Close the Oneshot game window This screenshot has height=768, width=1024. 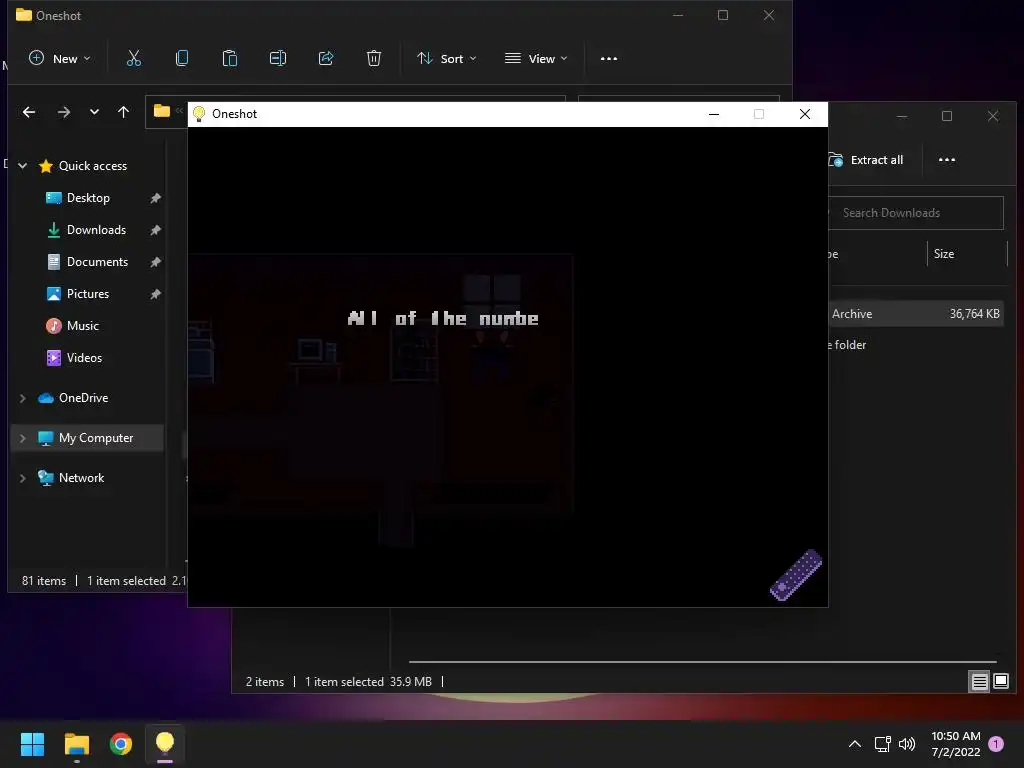tap(805, 114)
